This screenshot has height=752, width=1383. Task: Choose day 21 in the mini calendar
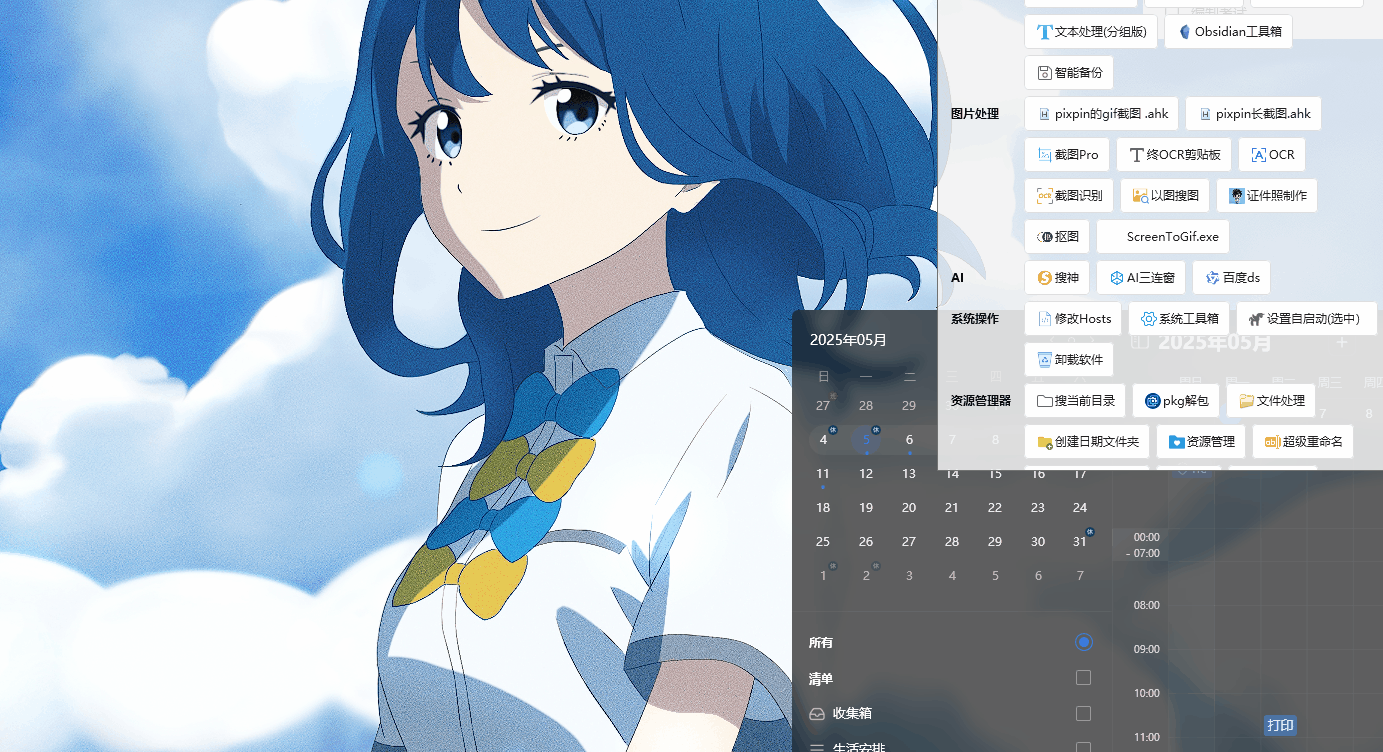(x=952, y=508)
